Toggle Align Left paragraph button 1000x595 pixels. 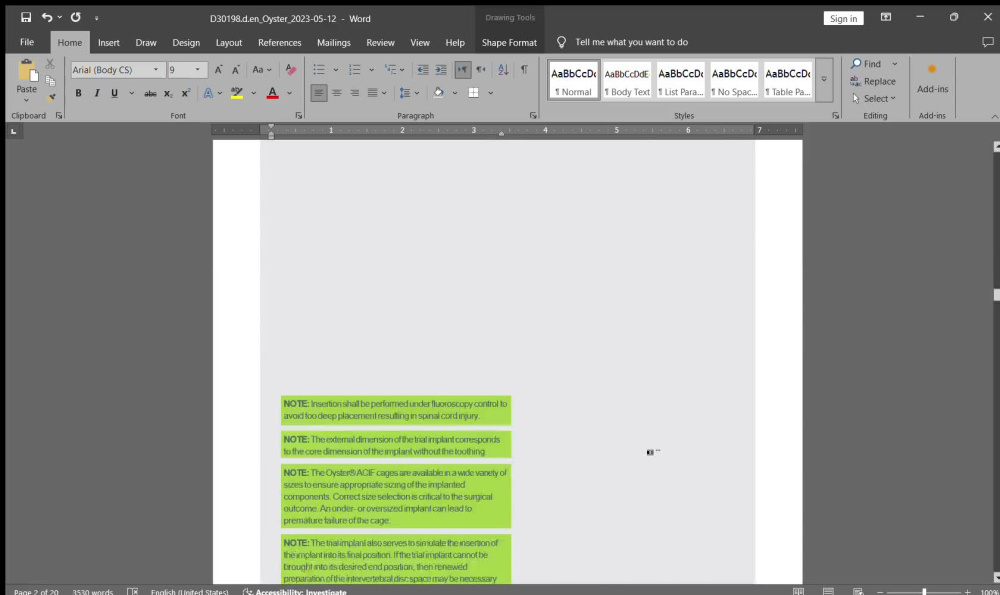(318, 93)
